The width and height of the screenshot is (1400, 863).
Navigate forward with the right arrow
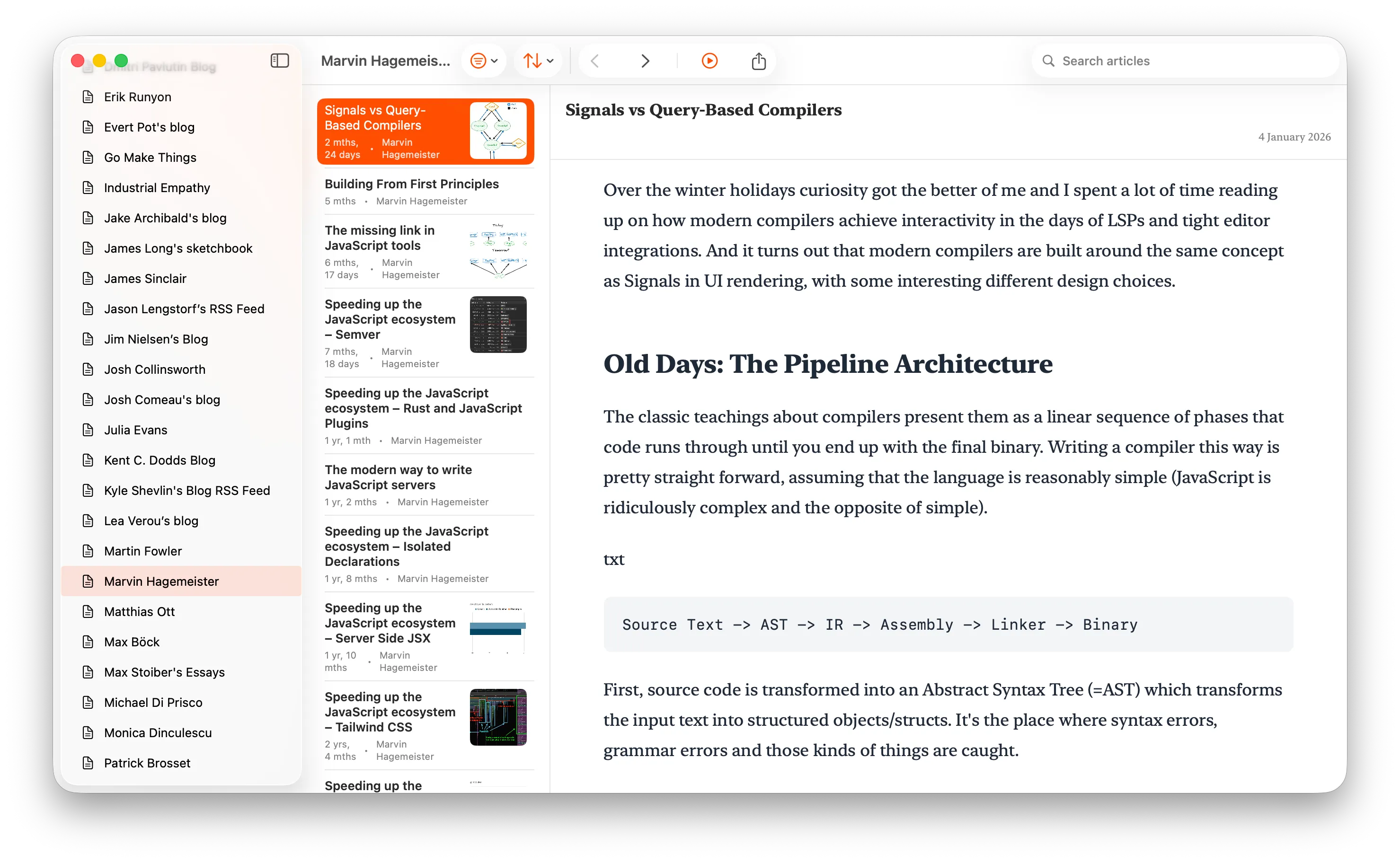tap(645, 61)
